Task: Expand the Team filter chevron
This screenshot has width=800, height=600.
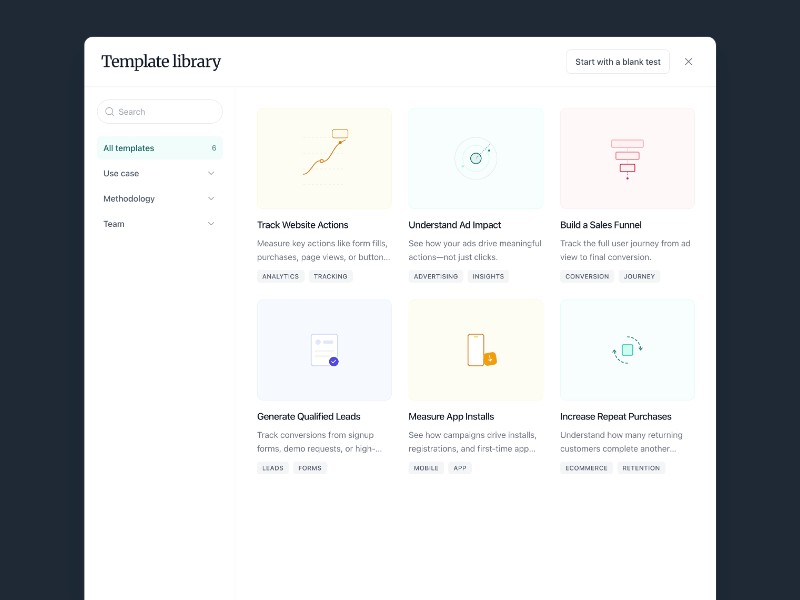Action: click(211, 224)
